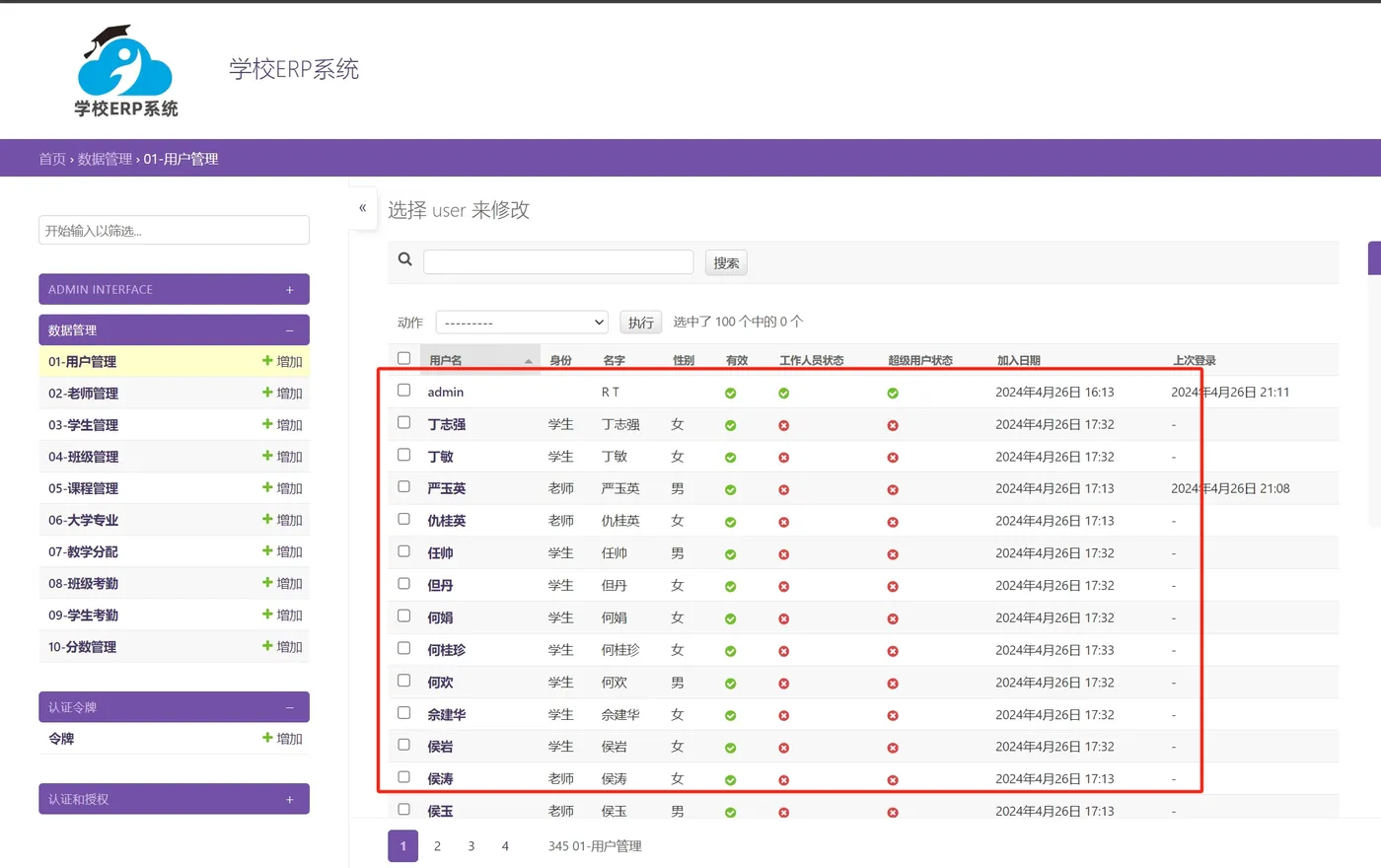Open 05-课程管理 in sidebar
Screen dimensions: 1381x868
click(83, 488)
